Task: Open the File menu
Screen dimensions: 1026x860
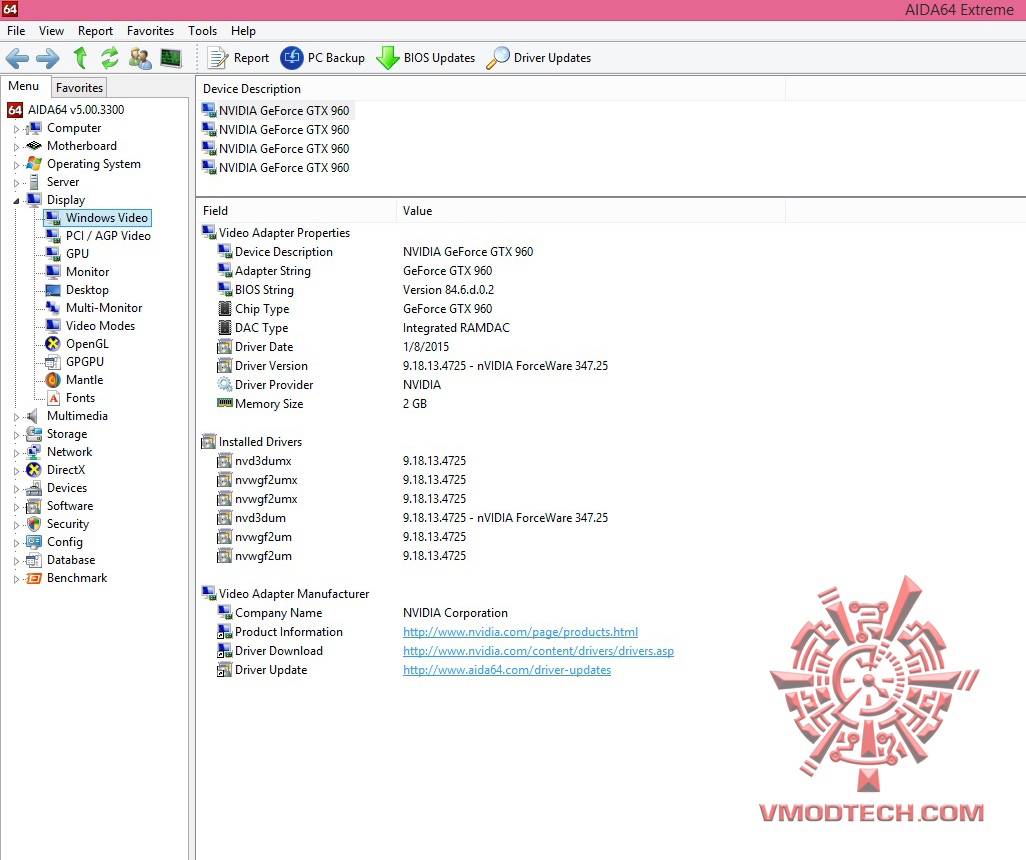Action: (x=16, y=31)
